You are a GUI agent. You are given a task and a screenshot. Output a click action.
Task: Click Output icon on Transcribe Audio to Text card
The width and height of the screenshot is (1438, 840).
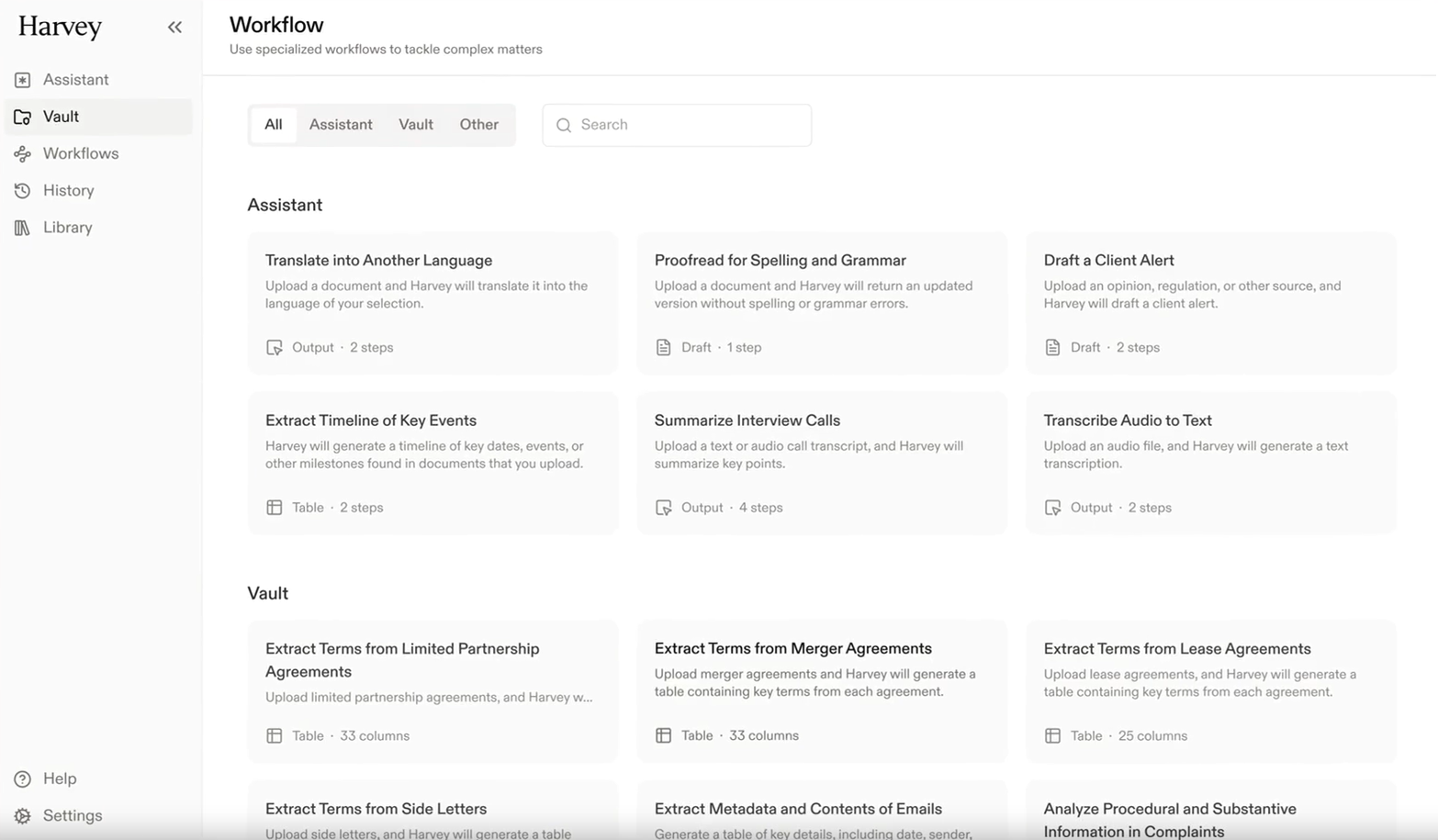pos(1052,508)
